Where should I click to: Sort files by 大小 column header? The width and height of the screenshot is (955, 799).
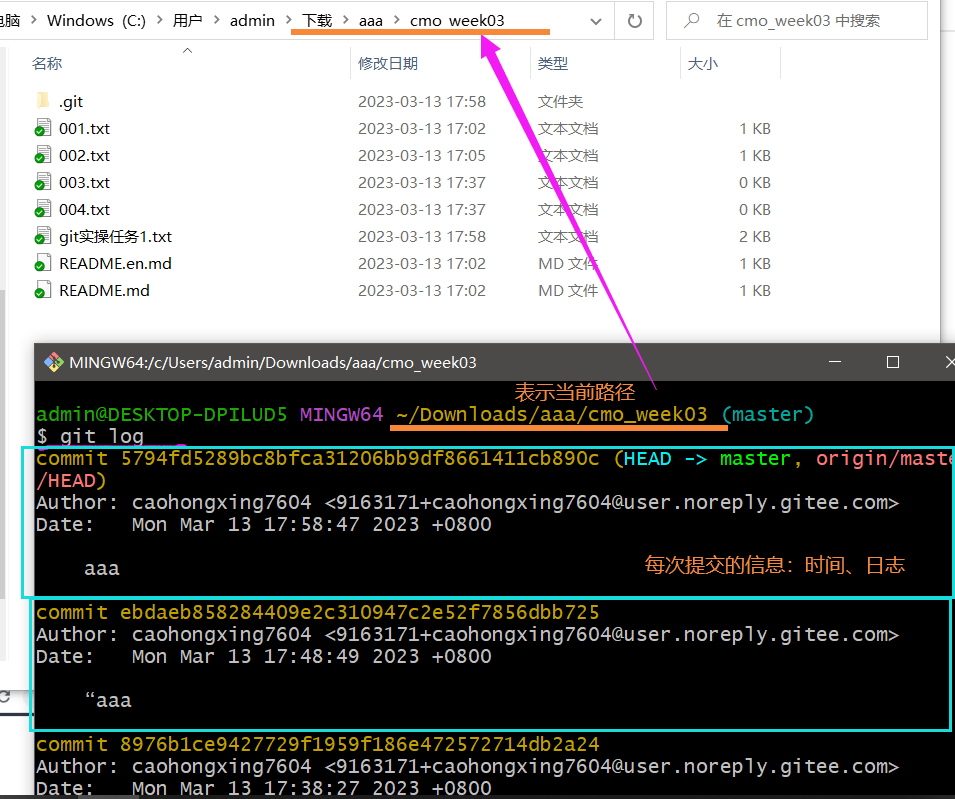tap(703, 63)
